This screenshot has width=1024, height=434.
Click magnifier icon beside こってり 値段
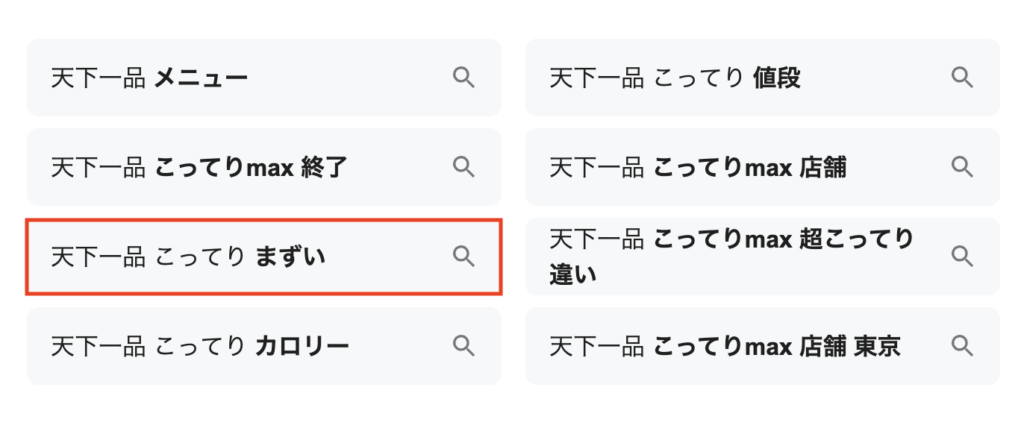963,78
